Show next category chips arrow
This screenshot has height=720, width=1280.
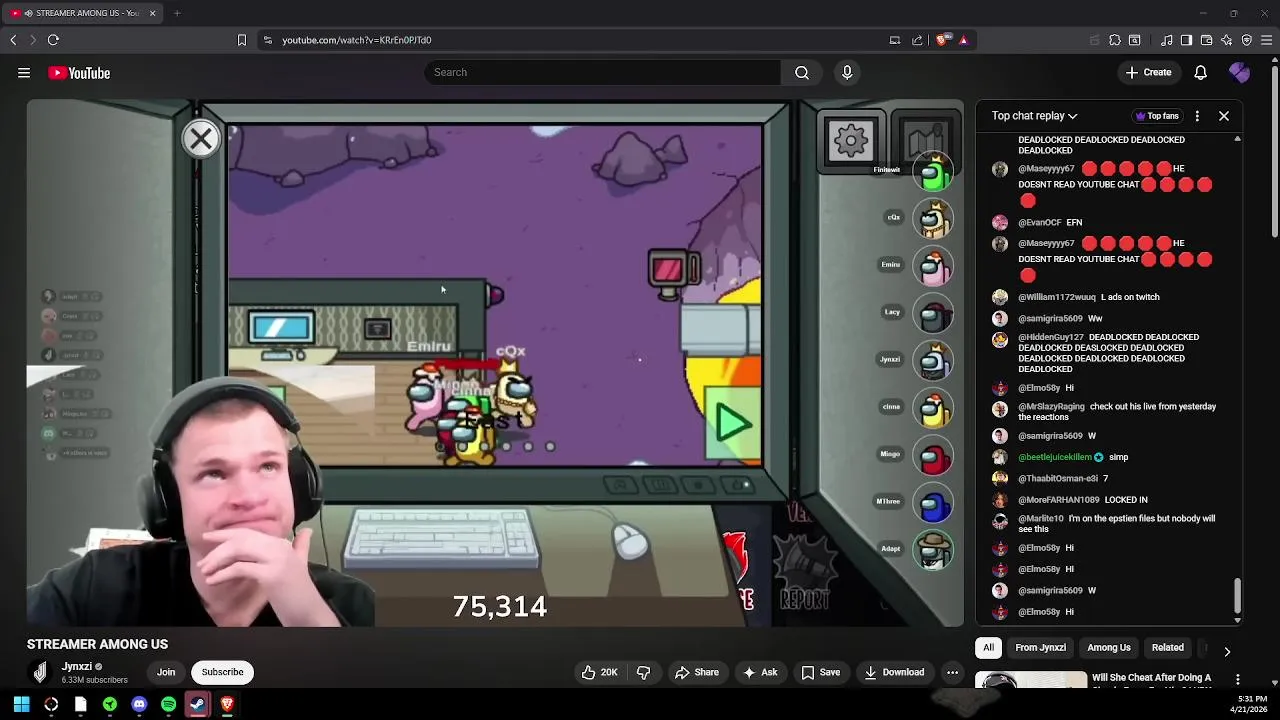(1227, 651)
